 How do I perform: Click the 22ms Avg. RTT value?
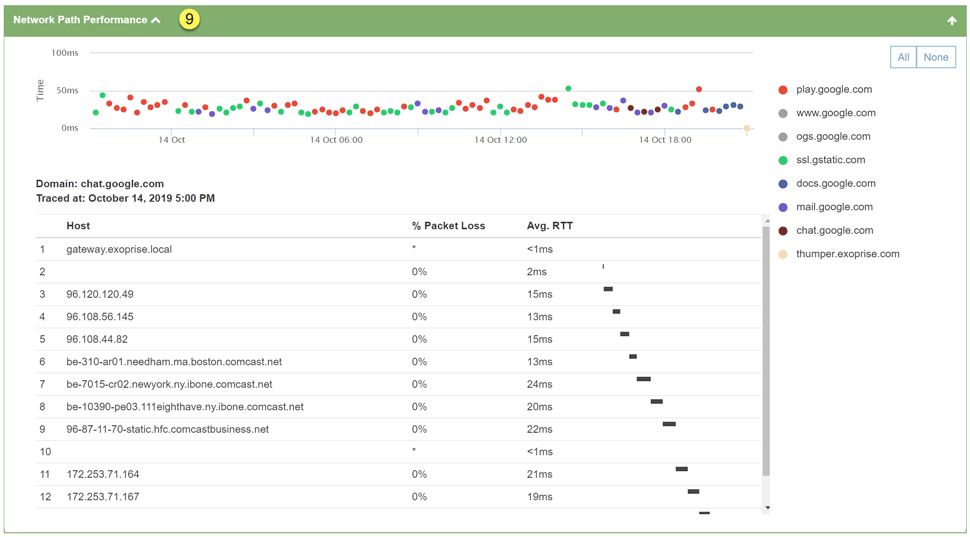(539, 429)
